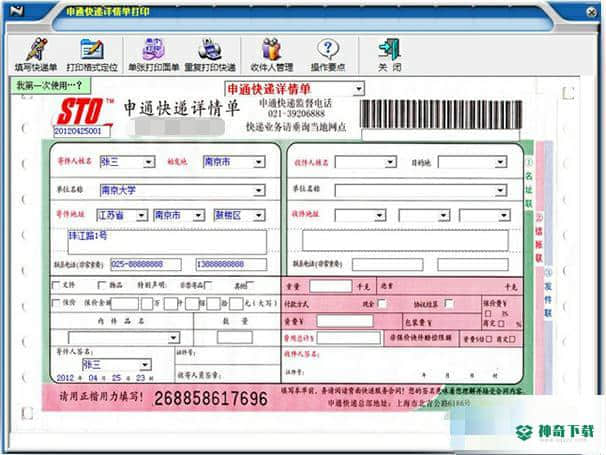606x455 pixels.
Task: Click the first 保价金额 amount box
Action: (x=124, y=303)
